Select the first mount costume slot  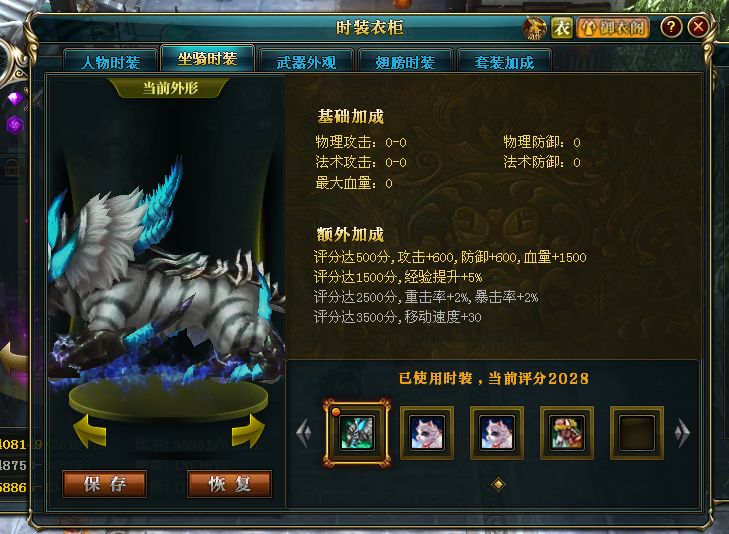pyautogui.click(x=357, y=433)
